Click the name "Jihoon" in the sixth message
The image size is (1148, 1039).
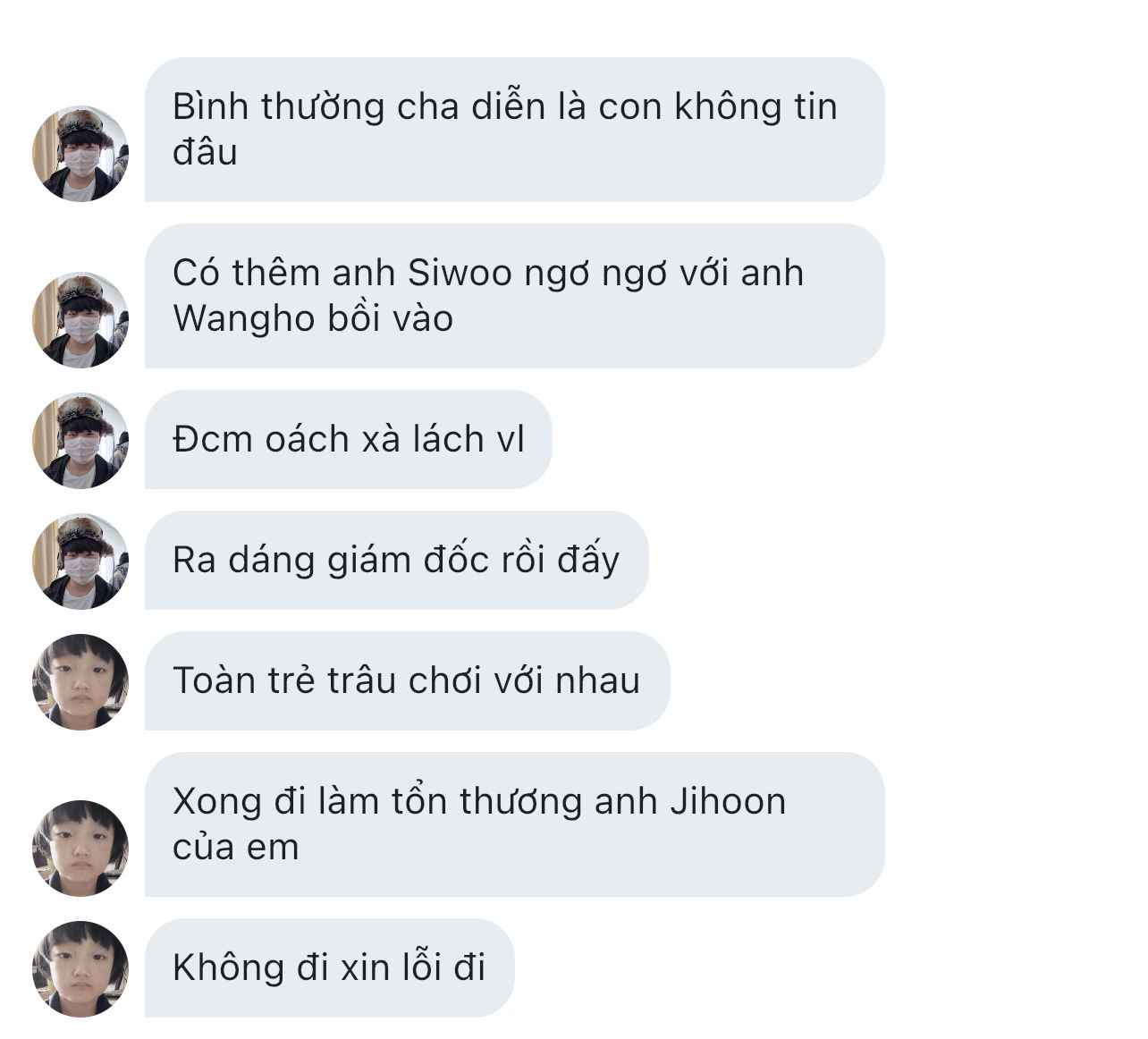pyautogui.click(x=727, y=800)
